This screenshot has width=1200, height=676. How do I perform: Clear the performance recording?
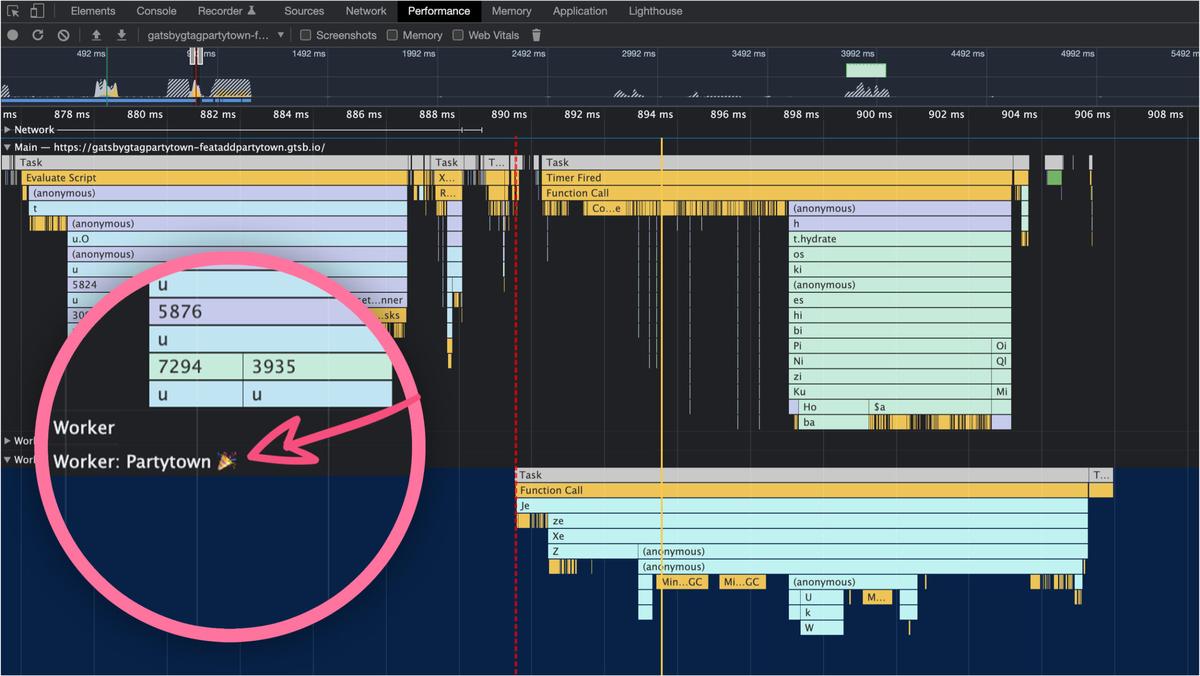pyautogui.click(x=63, y=35)
